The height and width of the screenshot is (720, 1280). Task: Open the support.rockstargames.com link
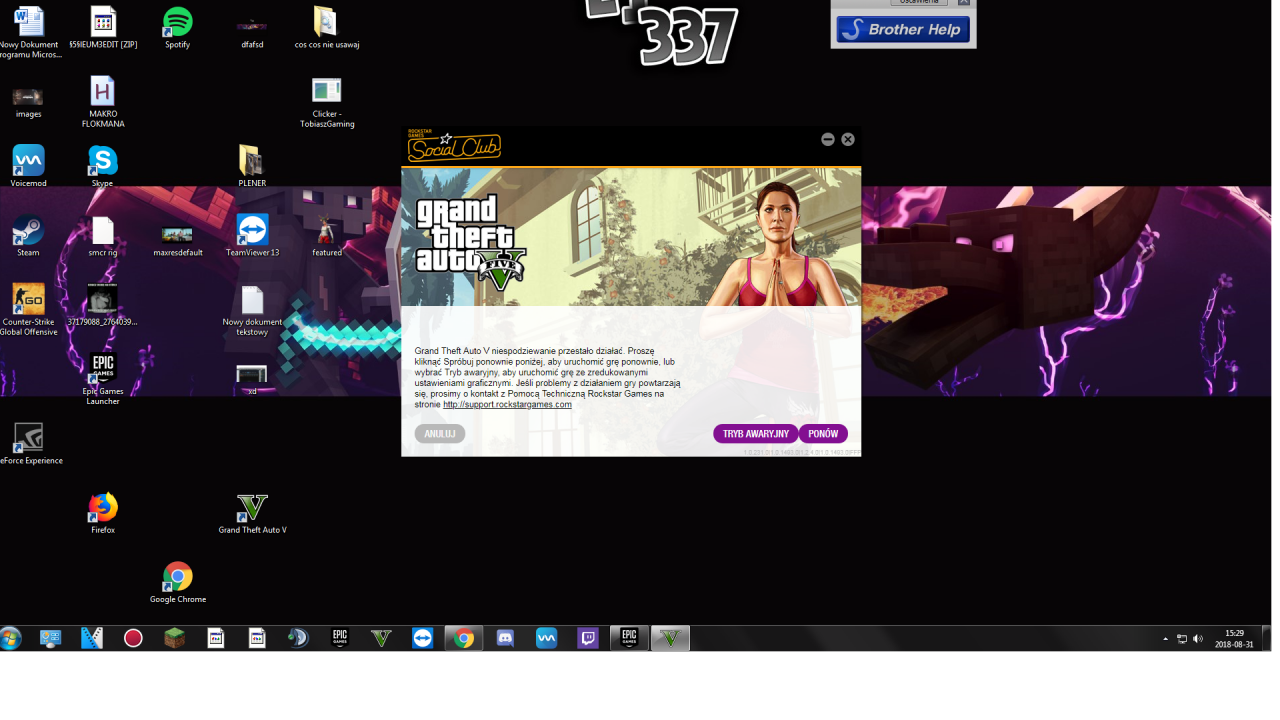click(507, 405)
